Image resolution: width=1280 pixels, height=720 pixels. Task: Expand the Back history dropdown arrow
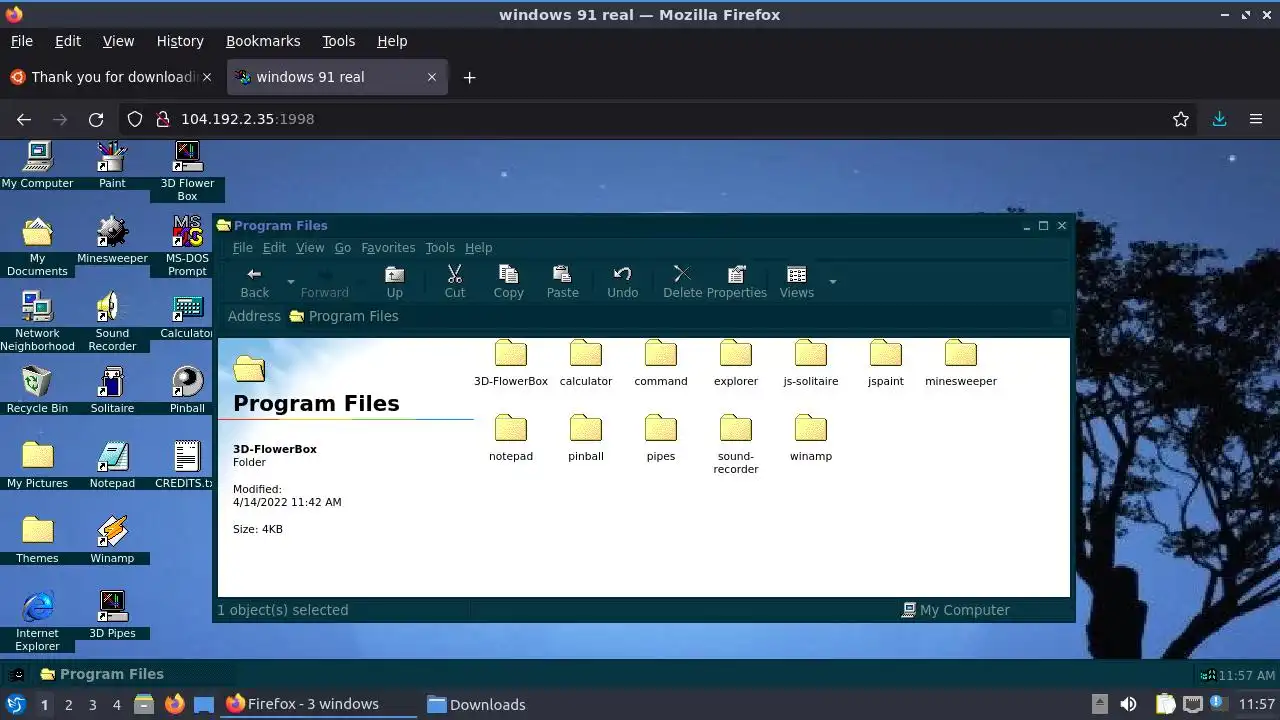coord(291,282)
